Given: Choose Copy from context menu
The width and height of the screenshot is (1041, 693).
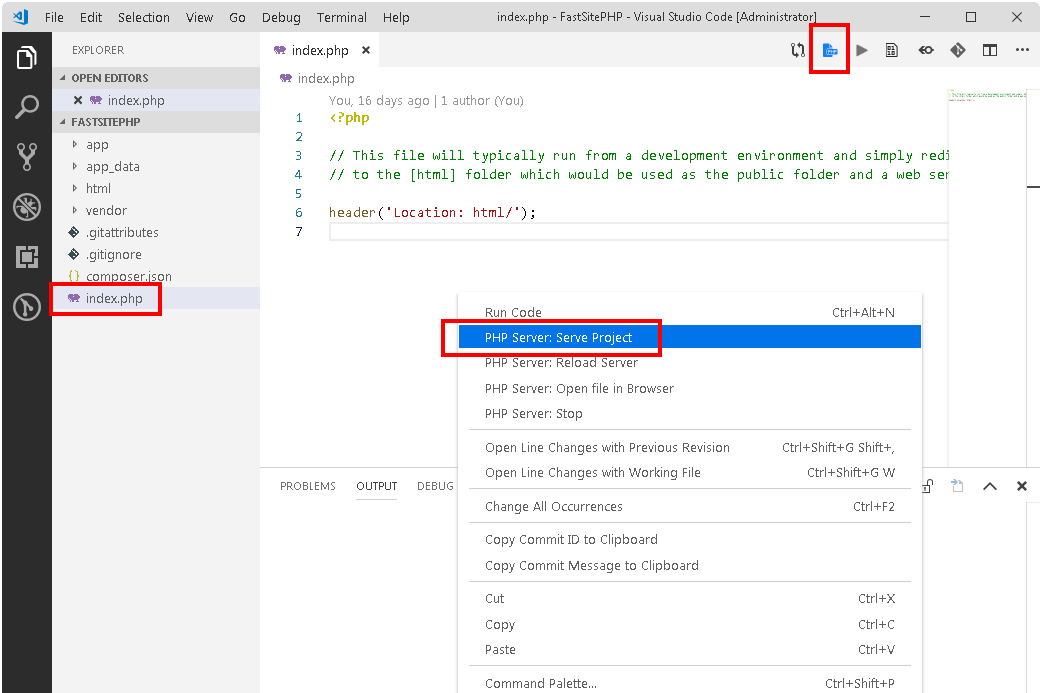Looking at the screenshot, I should point(689,625).
